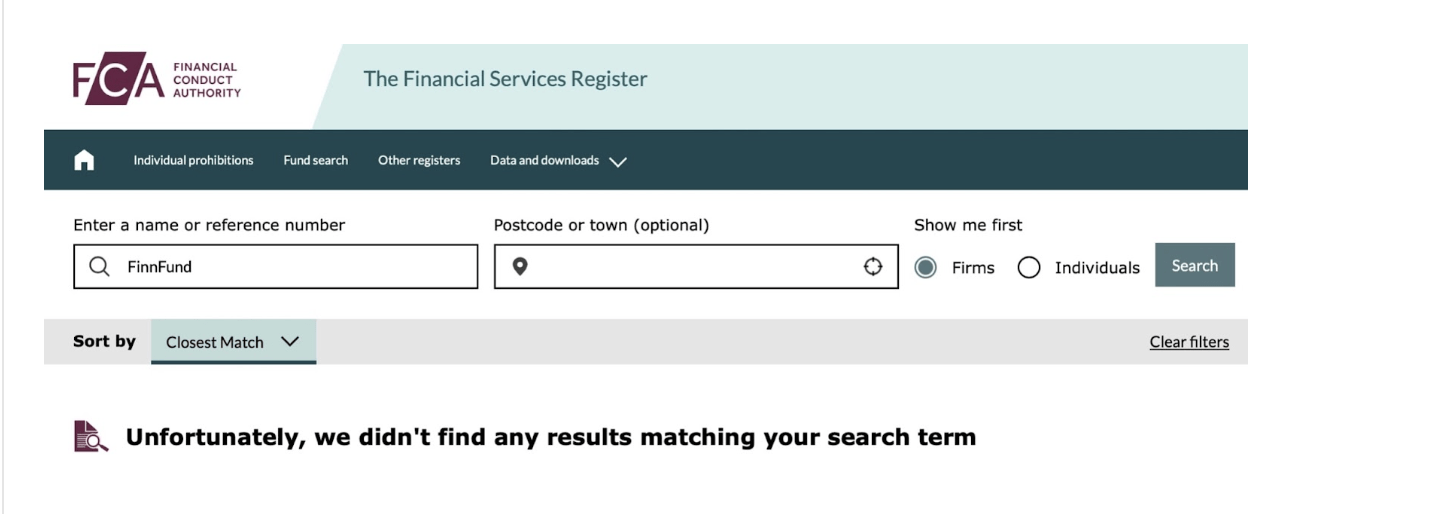Open the Closest Match sort dropdown
Image resolution: width=1456 pixels, height=514 pixels.
point(233,342)
